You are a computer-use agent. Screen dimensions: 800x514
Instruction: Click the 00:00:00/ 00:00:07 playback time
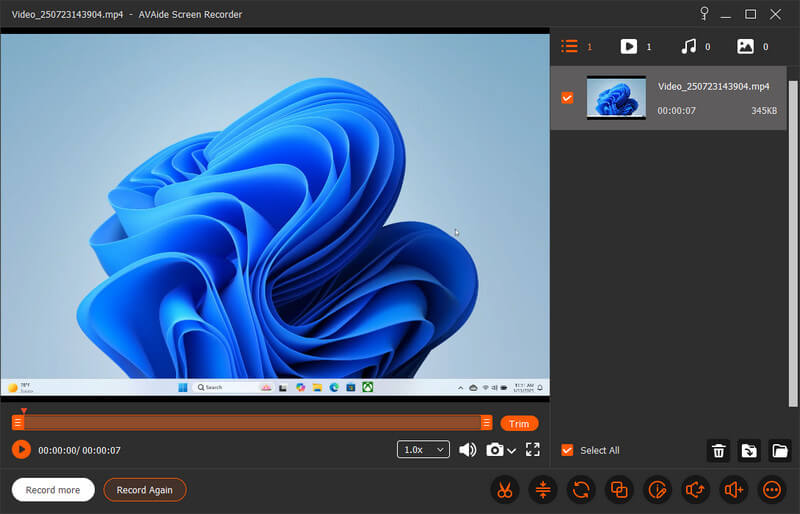(79, 450)
